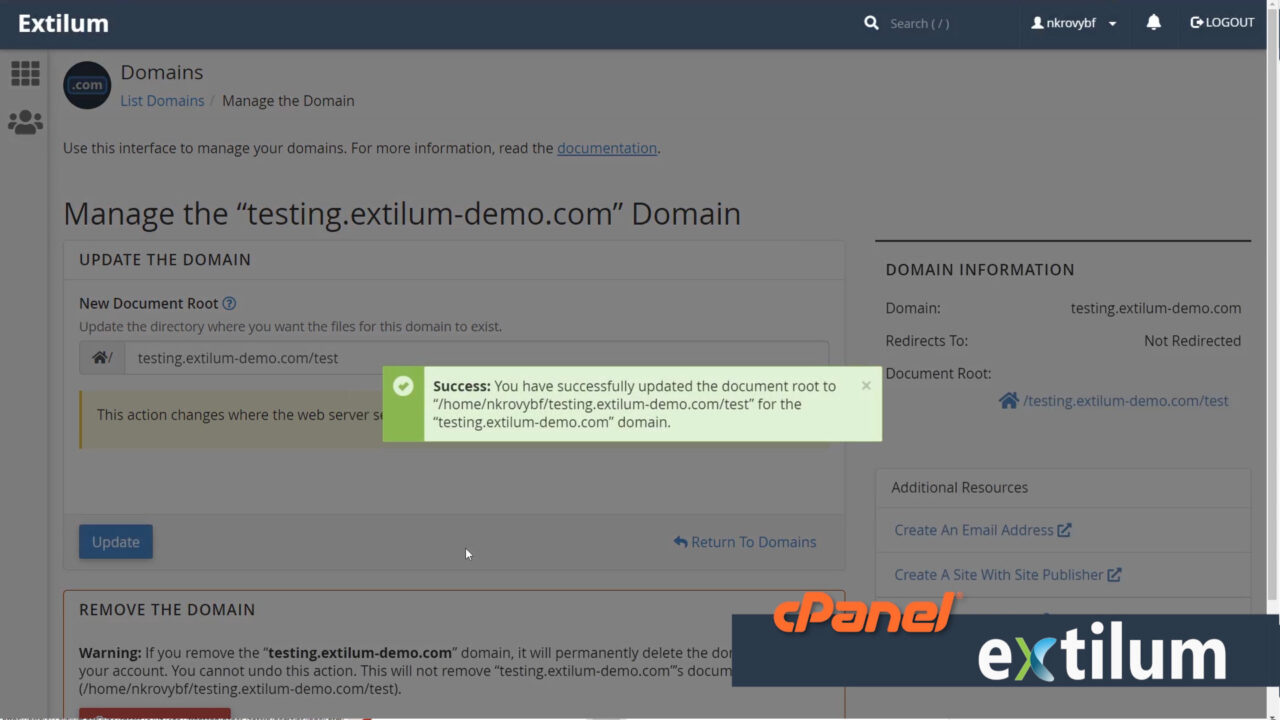Open the applications grid icon in sidebar
Screen dimensions: 1280x720
tap(24, 73)
